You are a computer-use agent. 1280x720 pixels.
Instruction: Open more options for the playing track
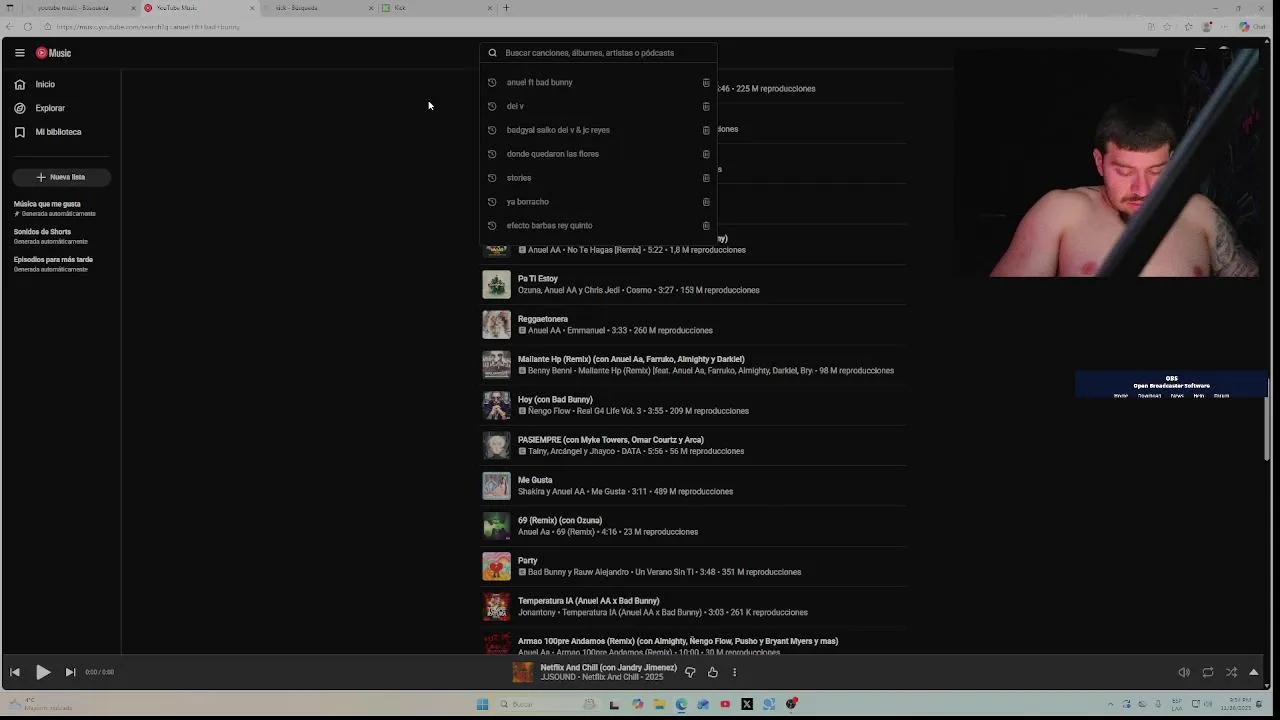coord(734,672)
